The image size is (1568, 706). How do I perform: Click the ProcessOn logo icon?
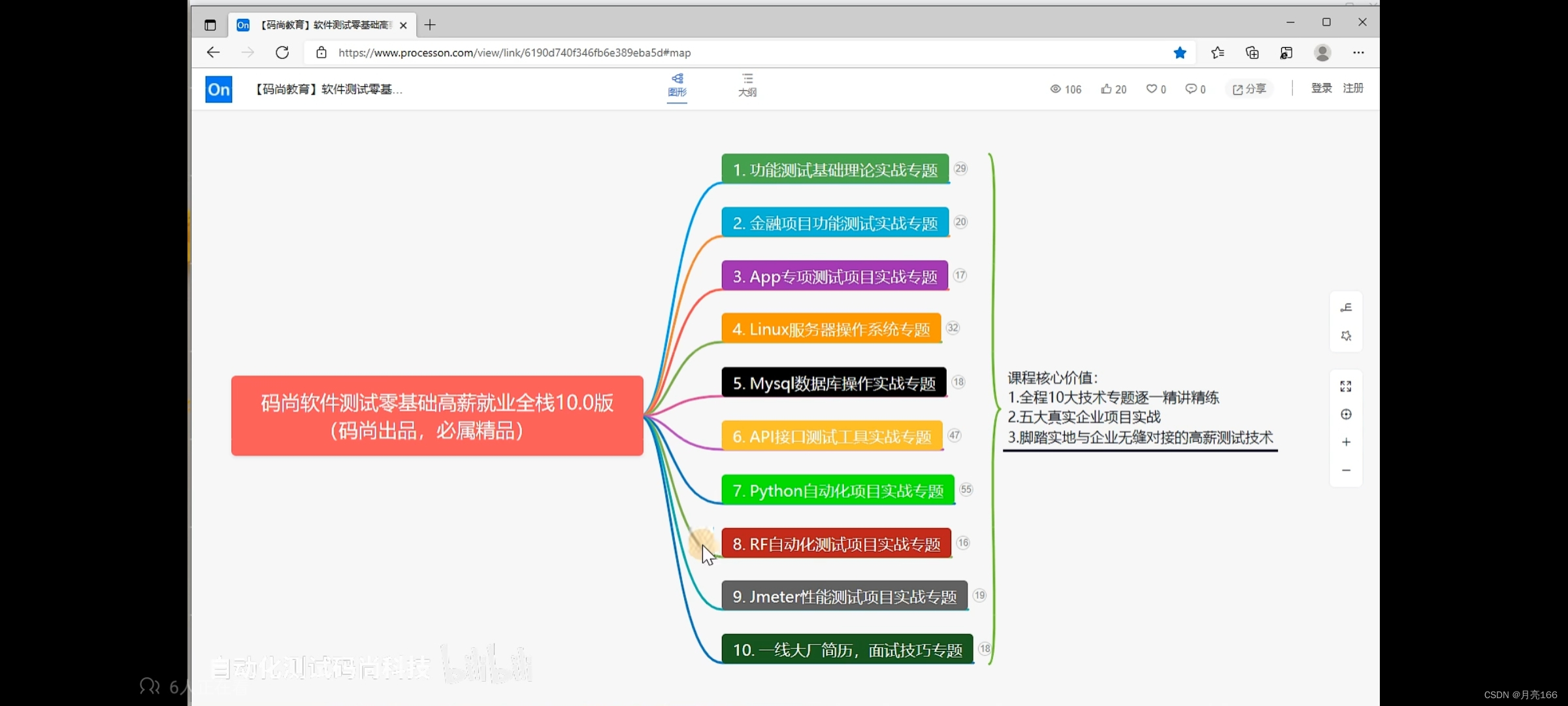point(219,90)
